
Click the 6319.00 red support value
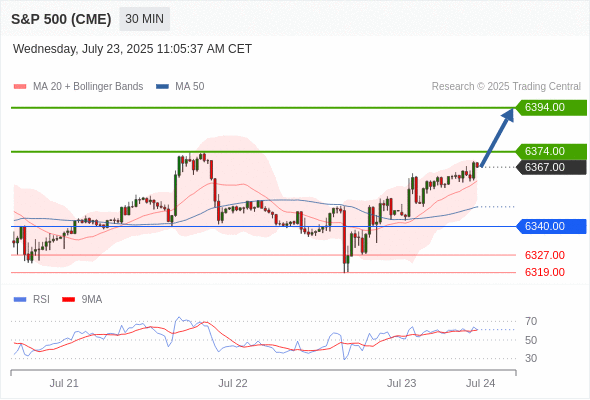click(x=544, y=272)
